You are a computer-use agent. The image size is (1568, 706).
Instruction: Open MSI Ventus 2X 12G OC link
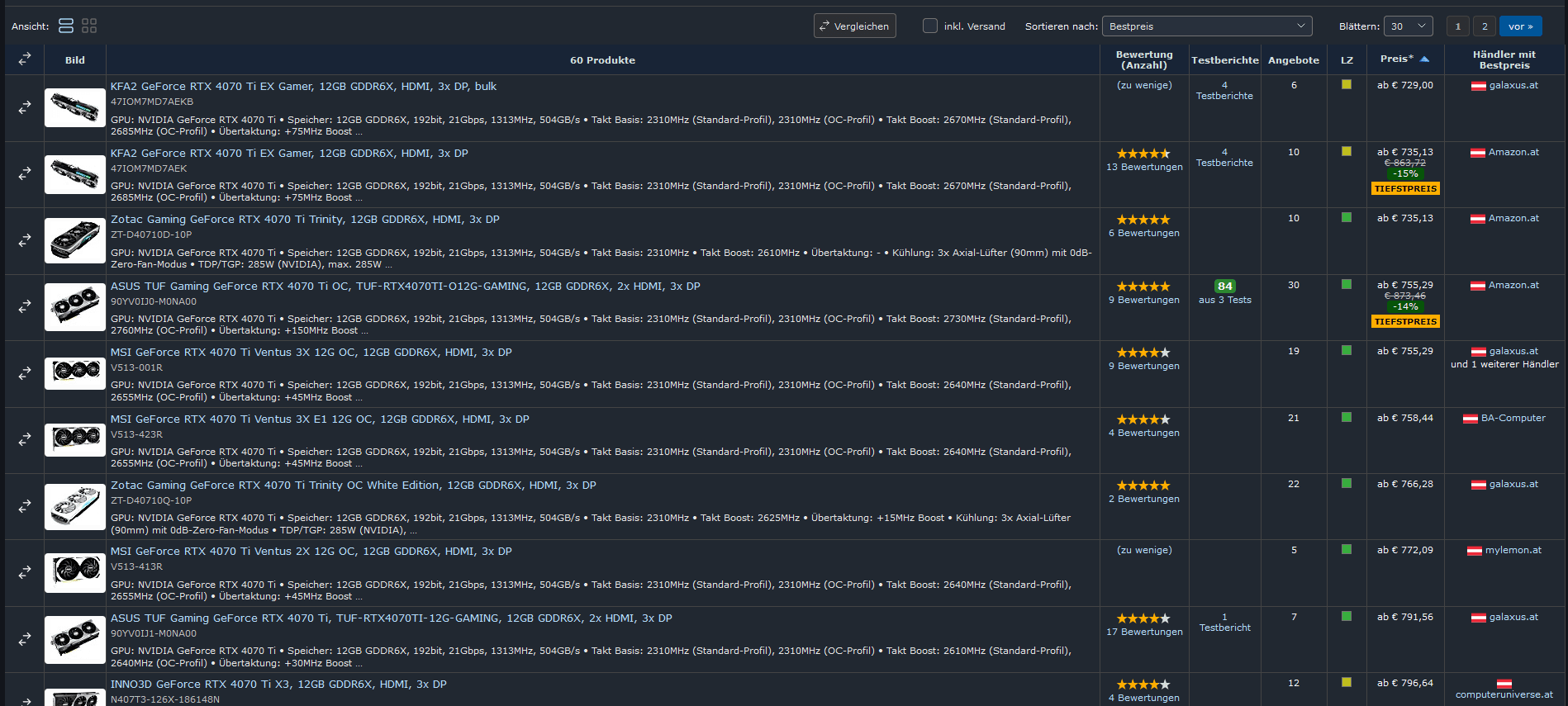(x=311, y=552)
